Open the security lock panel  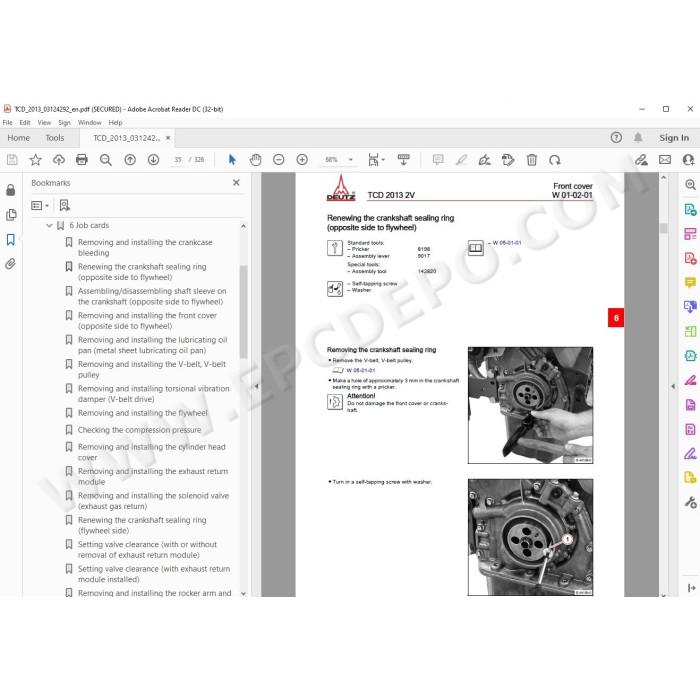[11, 190]
